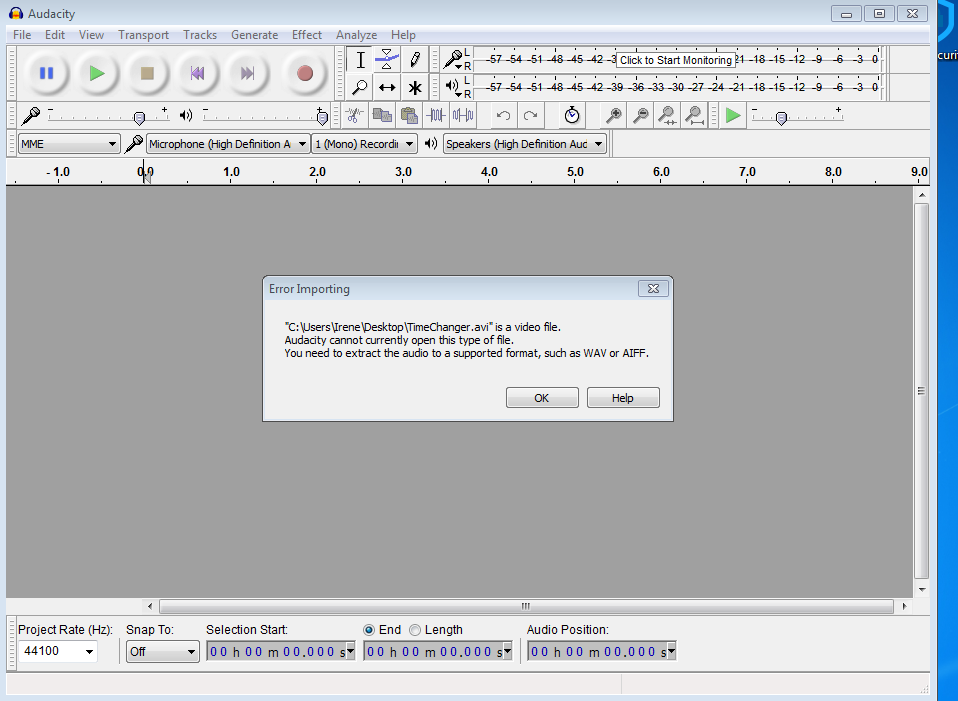Image resolution: width=958 pixels, height=701 pixels.
Task: Open the recording meter microphone dropdown
Action: 453,60
